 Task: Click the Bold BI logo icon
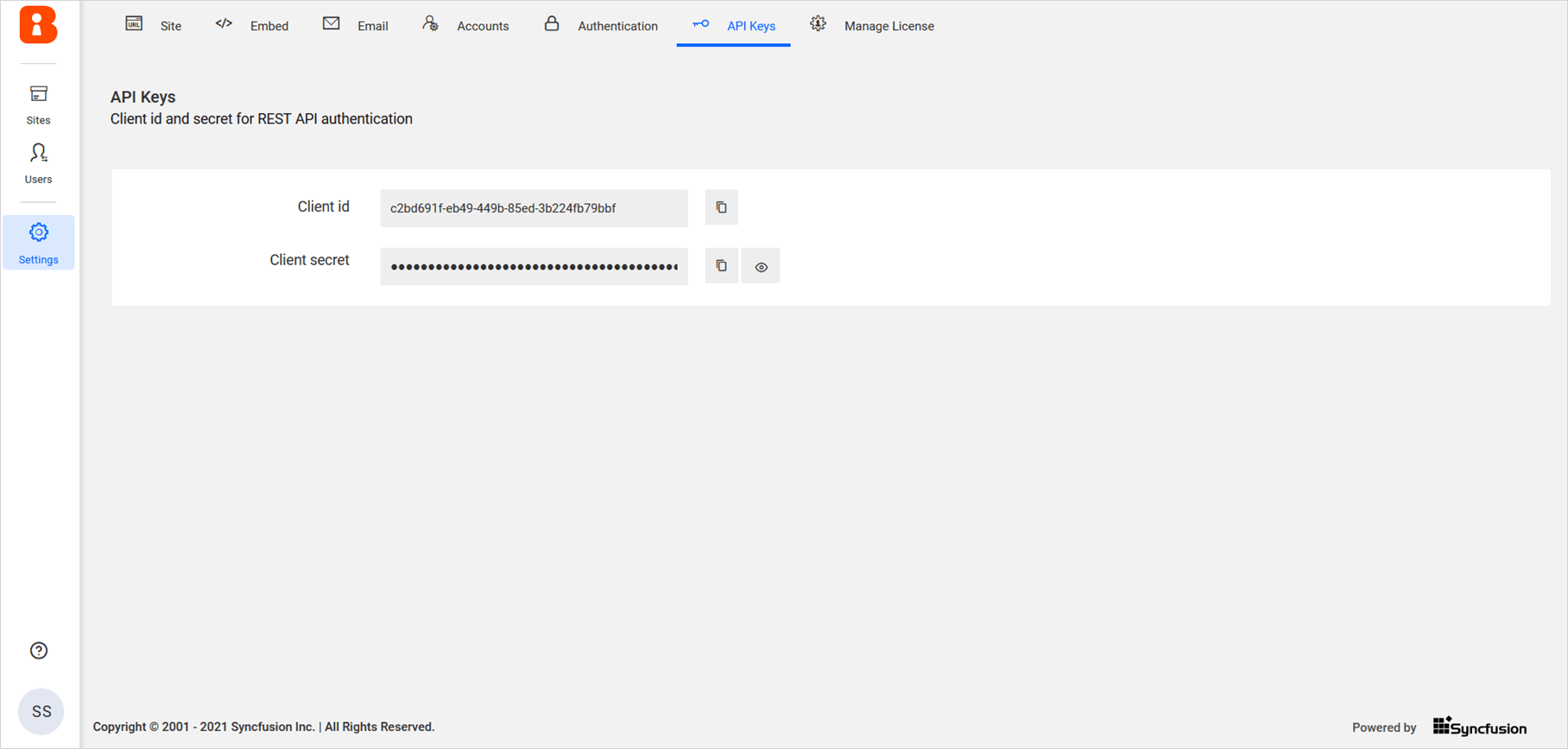[38, 24]
